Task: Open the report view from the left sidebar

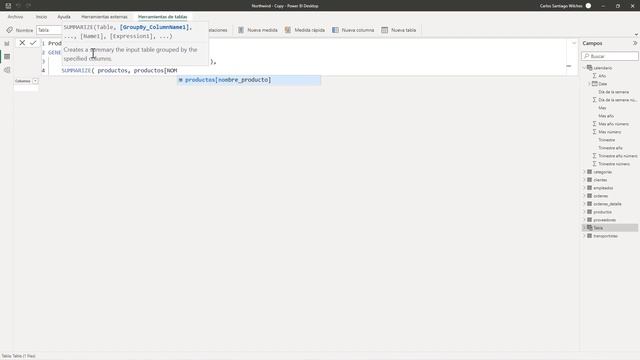Action: (x=7, y=43)
